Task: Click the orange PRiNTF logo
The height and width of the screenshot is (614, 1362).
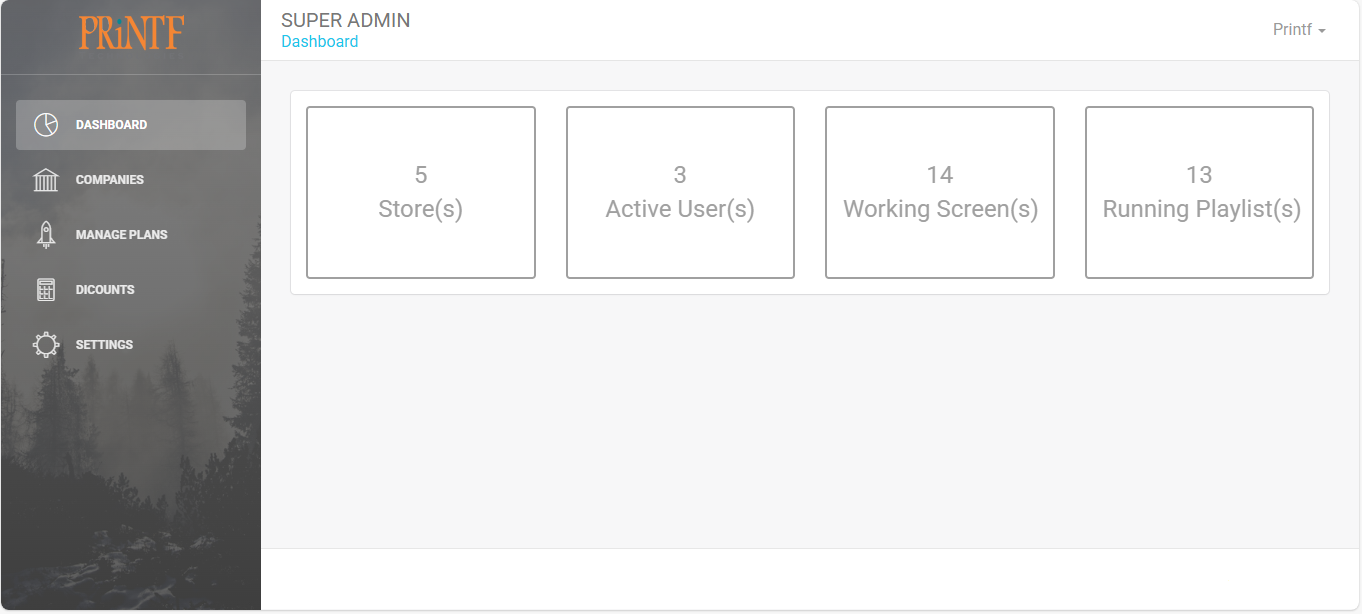Action: tap(131, 33)
